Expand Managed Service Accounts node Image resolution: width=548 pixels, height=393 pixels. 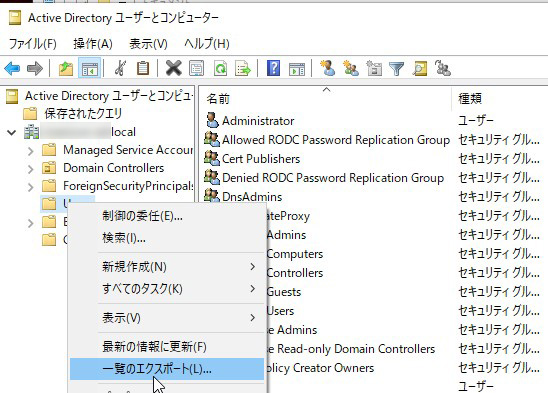pos(31,151)
